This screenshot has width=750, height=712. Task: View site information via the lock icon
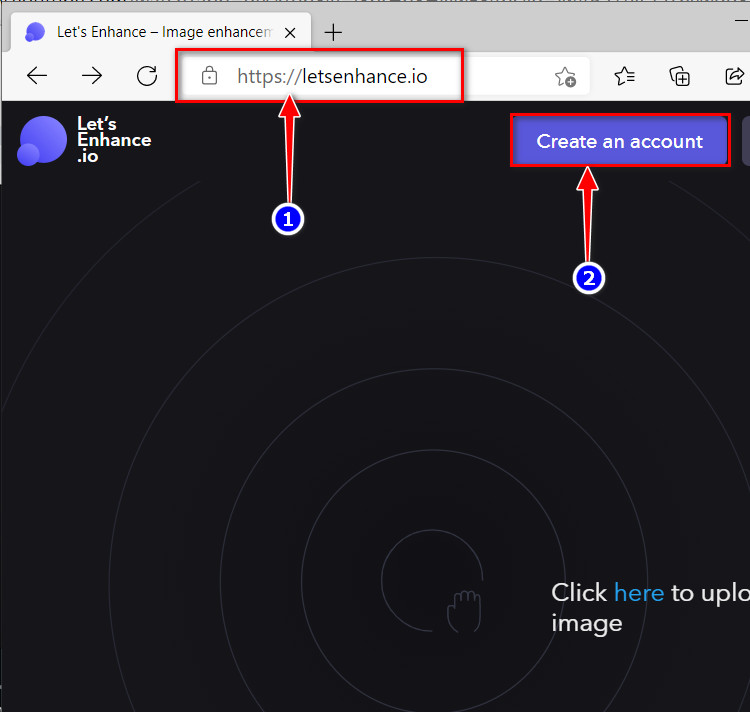[209, 76]
